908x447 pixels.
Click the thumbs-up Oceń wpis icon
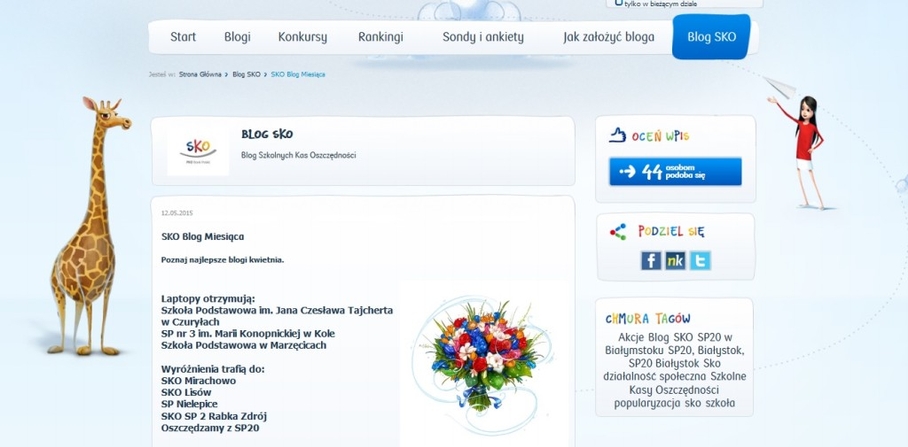click(x=618, y=135)
